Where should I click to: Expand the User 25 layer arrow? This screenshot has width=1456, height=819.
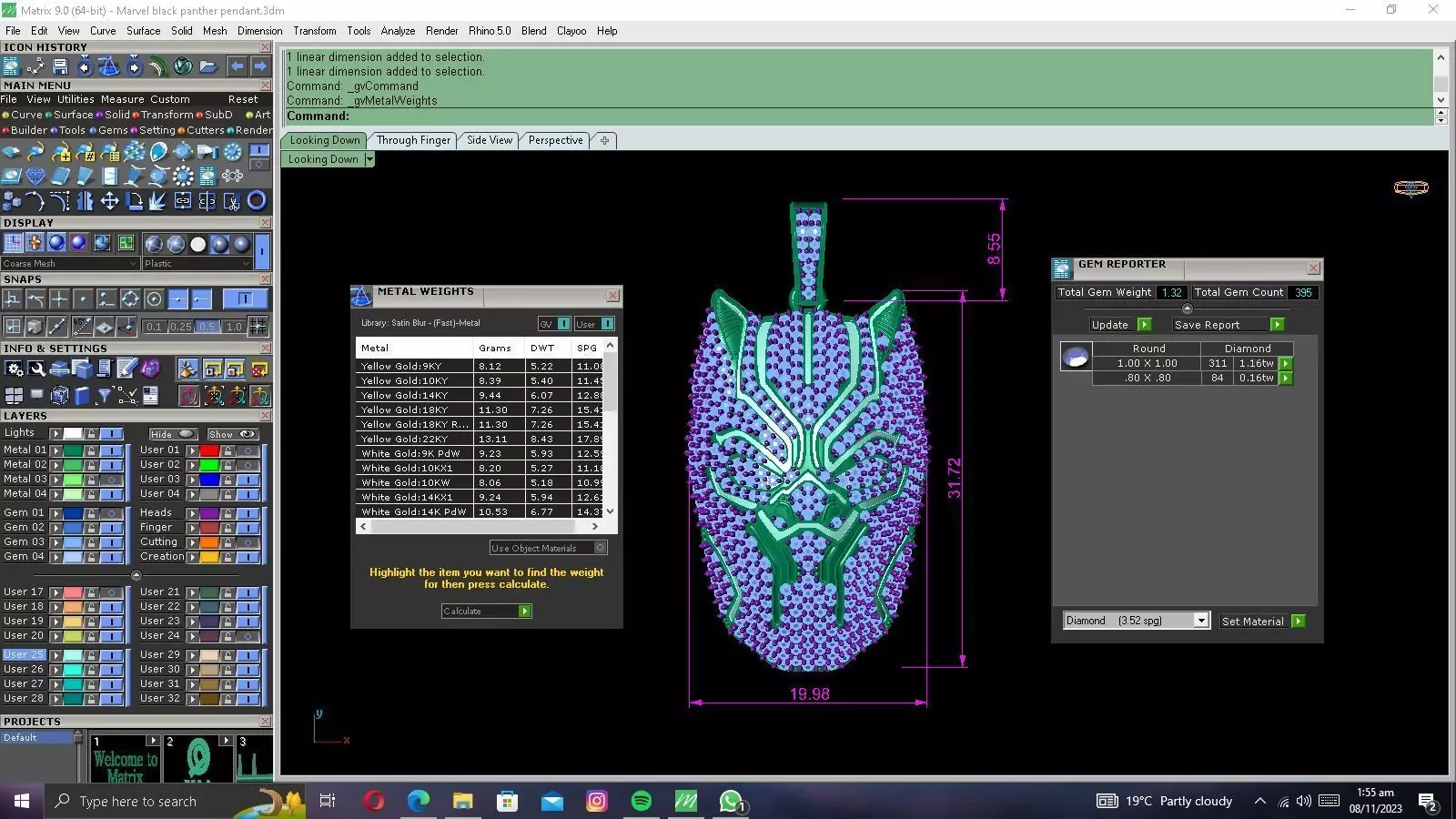(56, 655)
